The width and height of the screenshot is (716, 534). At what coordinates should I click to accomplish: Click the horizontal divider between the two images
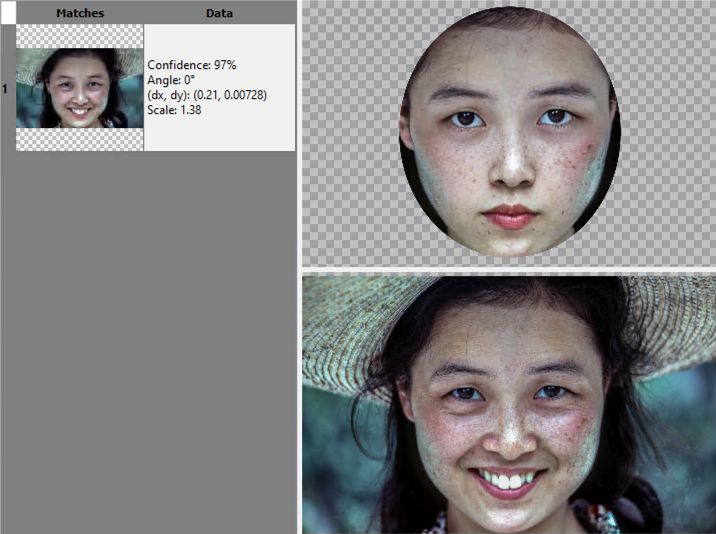pyautogui.click(x=509, y=270)
